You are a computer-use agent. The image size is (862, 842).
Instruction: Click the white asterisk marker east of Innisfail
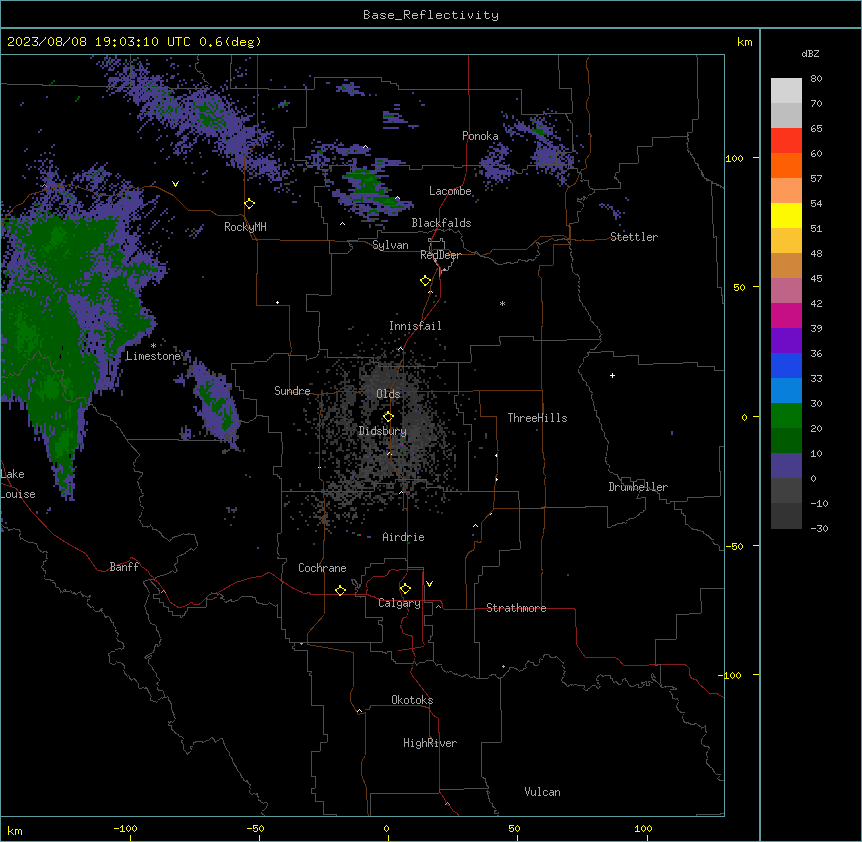(x=502, y=303)
